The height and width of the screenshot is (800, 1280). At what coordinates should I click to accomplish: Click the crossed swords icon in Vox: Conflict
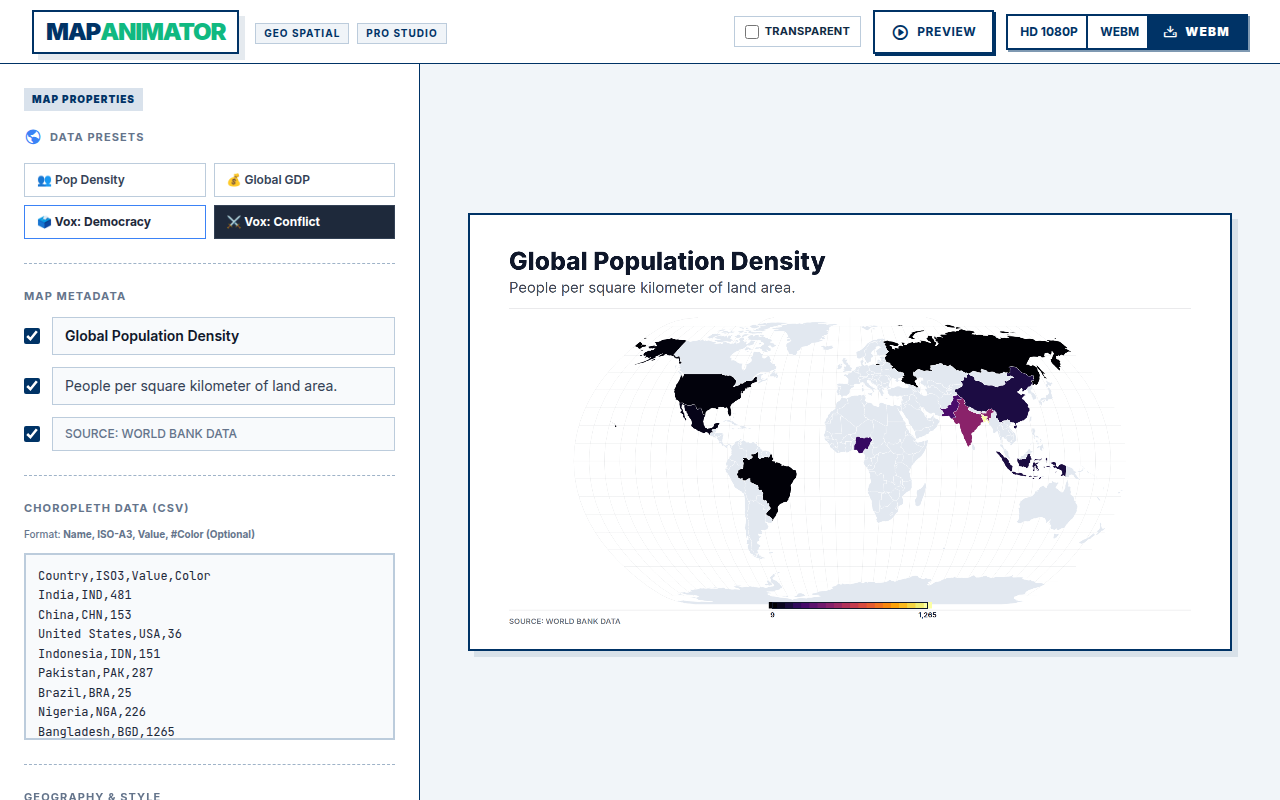234,222
